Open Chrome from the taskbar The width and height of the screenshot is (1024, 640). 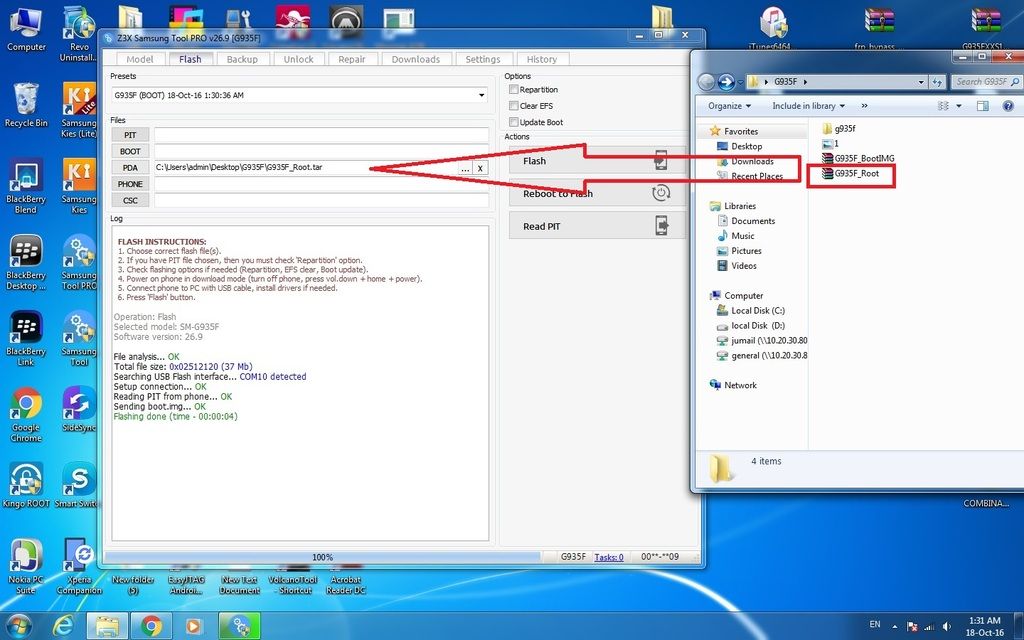pyautogui.click(x=151, y=626)
